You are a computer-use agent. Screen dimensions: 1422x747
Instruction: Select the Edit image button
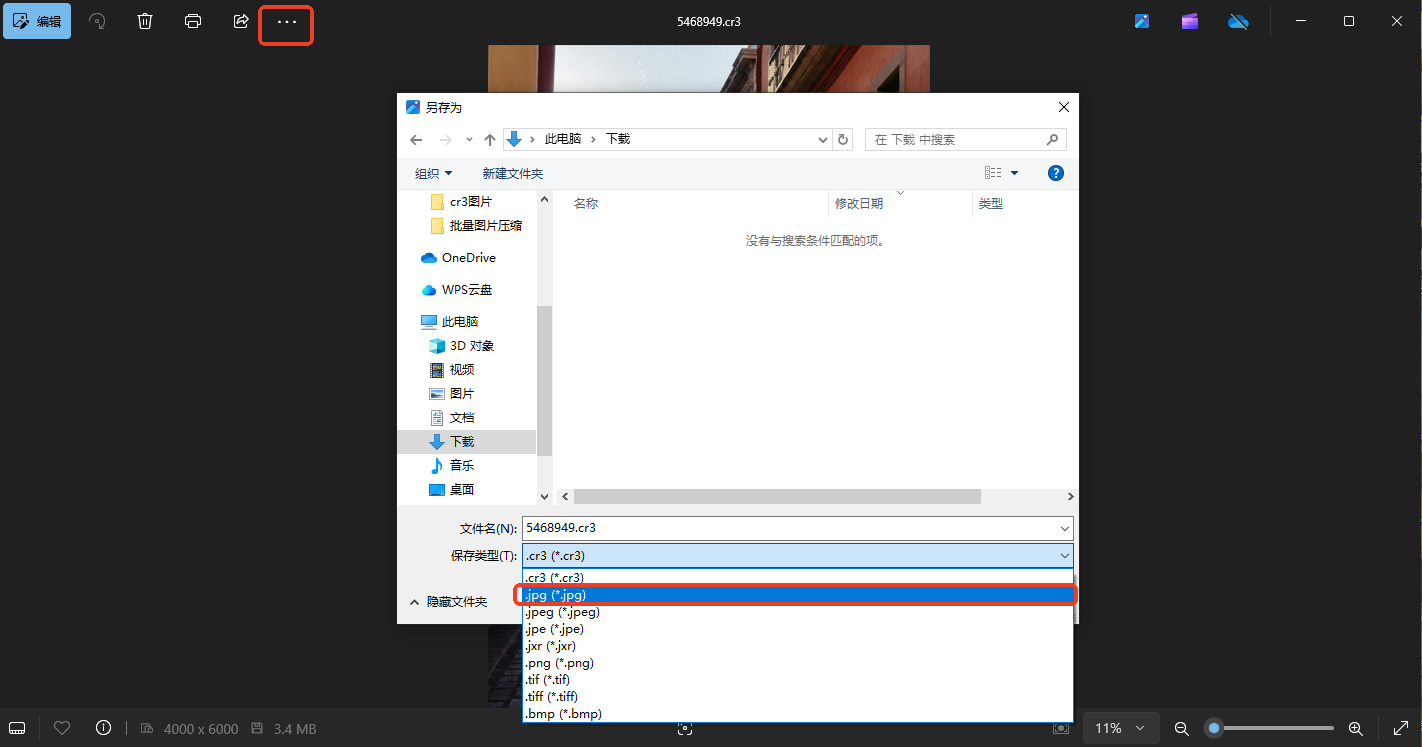pyautogui.click(x=37, y=20)
